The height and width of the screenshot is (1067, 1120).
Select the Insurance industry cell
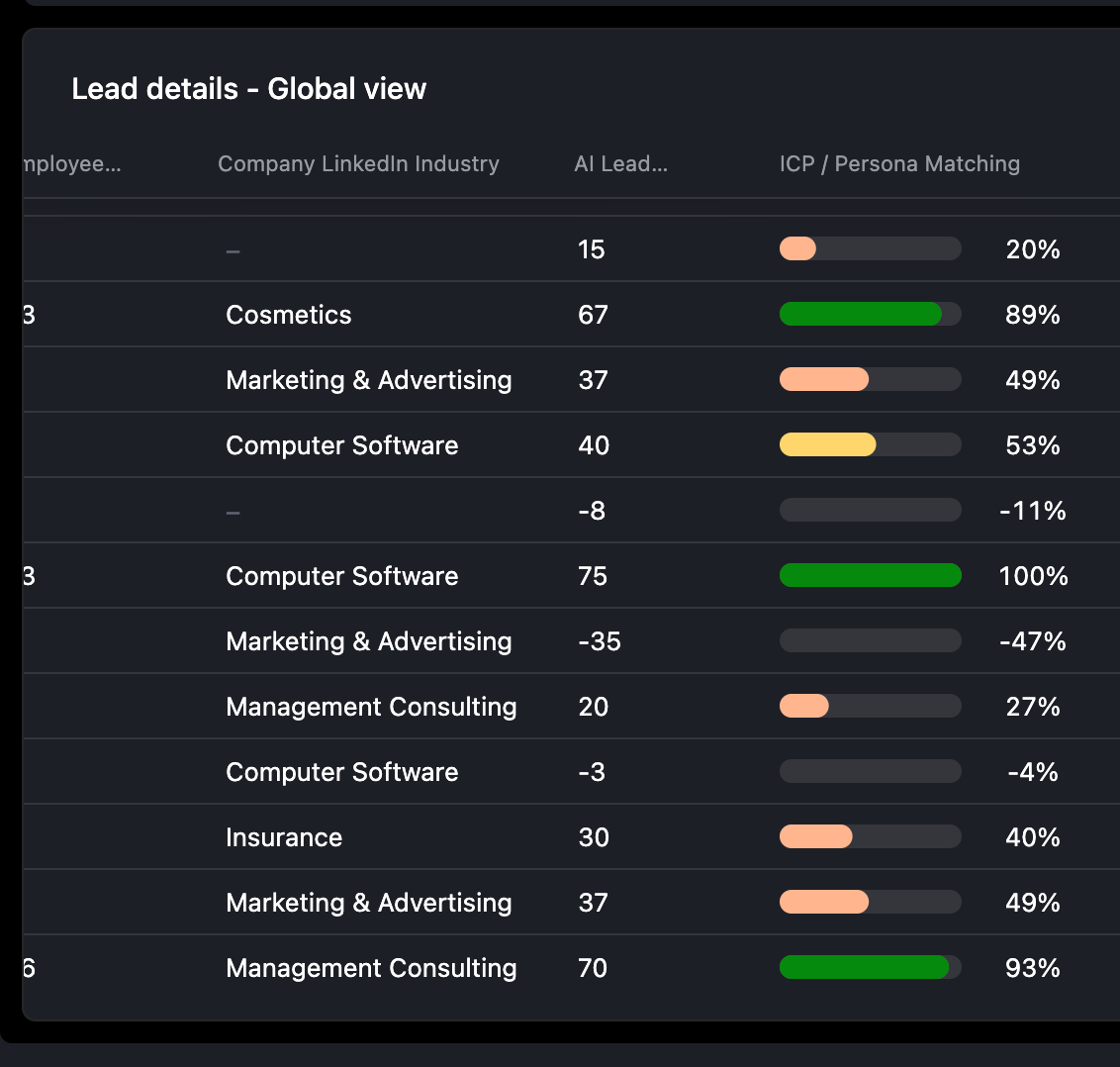[284, 837]
